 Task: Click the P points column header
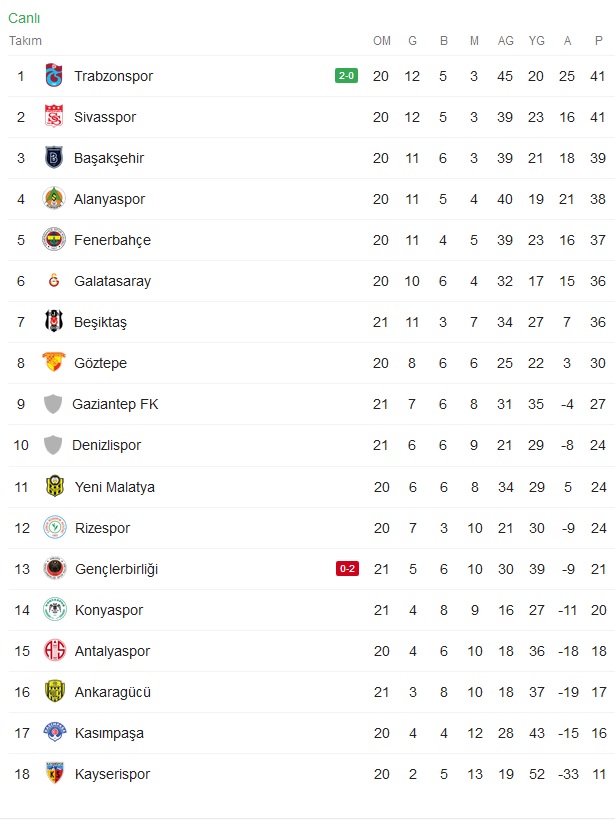coord(599,41)
